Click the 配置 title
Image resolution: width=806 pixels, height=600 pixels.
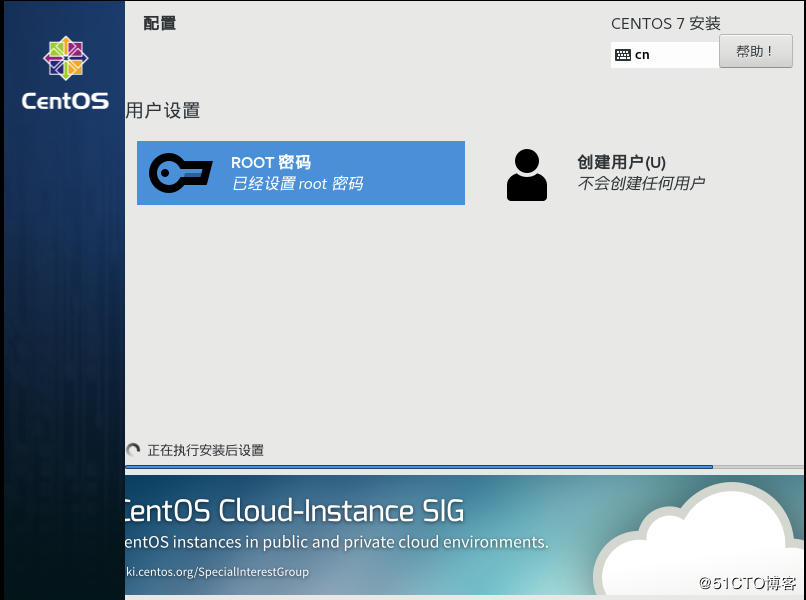(160, 23)
